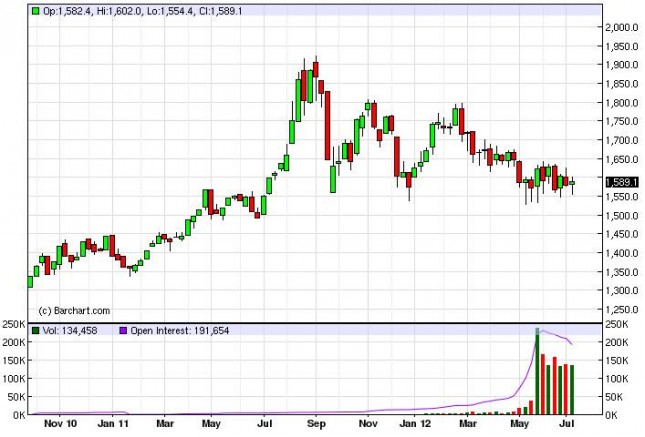The width and height of the screenshot is (645, 437).
Task: Click the OHLC readout text at top
Action: 143,11
